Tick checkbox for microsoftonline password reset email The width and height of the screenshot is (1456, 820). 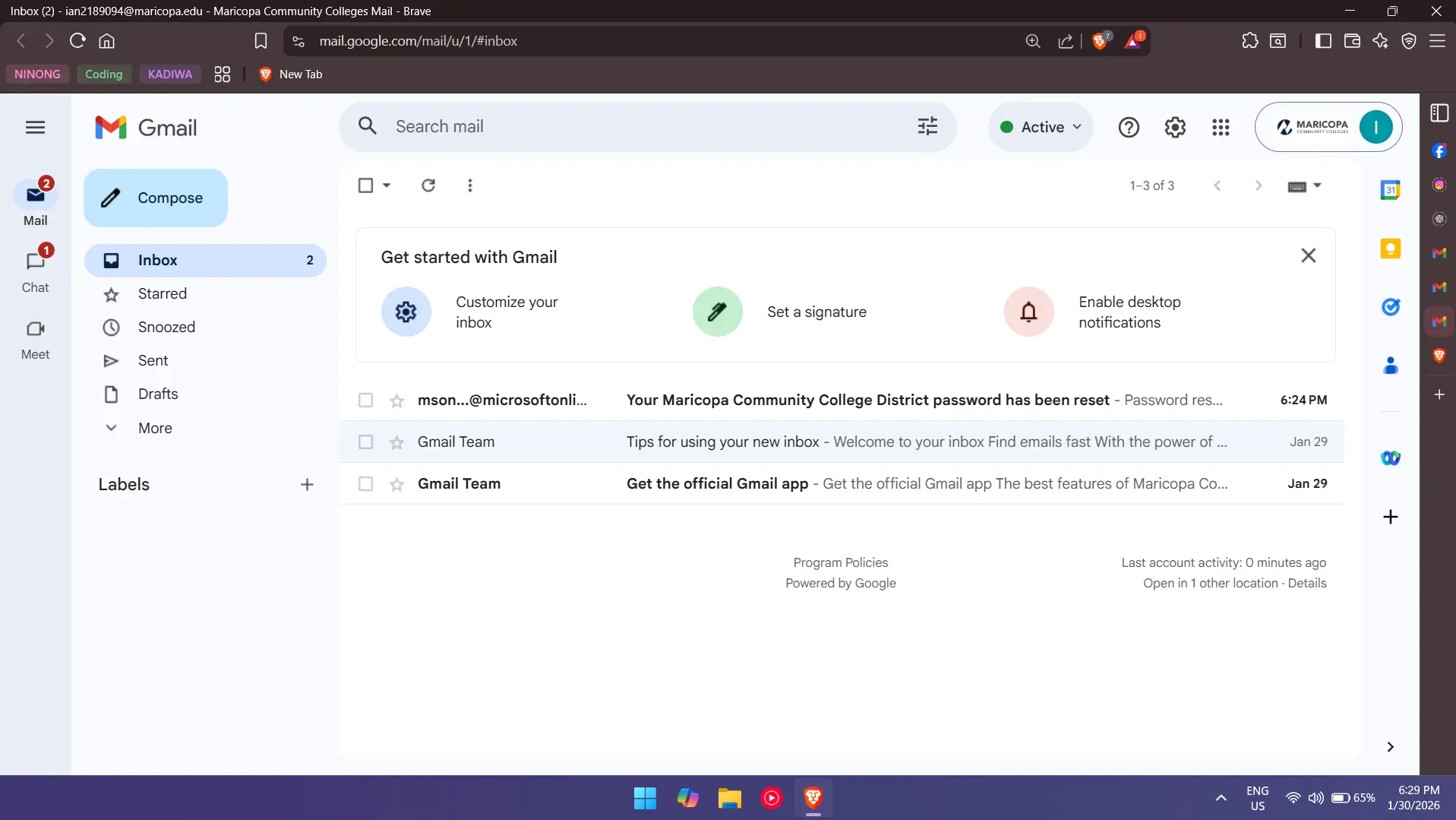tap(365, 401)
